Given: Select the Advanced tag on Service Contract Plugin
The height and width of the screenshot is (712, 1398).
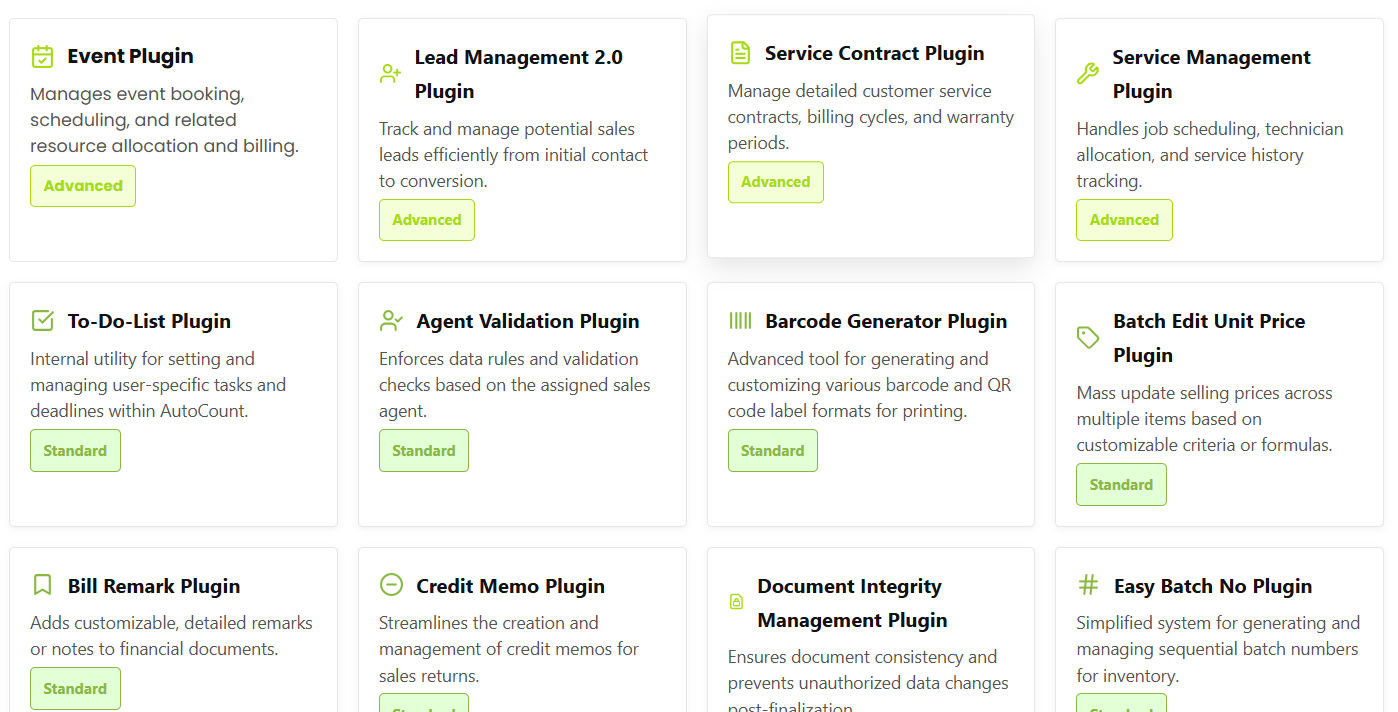Looking at the screenshot, I should [x=775, y=182].
